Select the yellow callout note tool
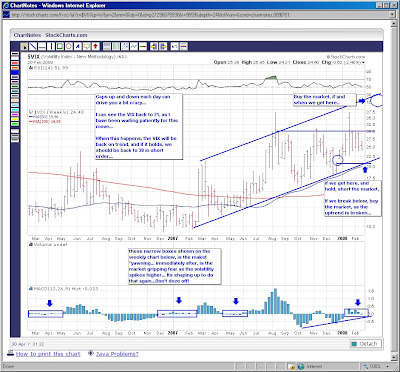400x372 pixels. [x=87, y=46]
